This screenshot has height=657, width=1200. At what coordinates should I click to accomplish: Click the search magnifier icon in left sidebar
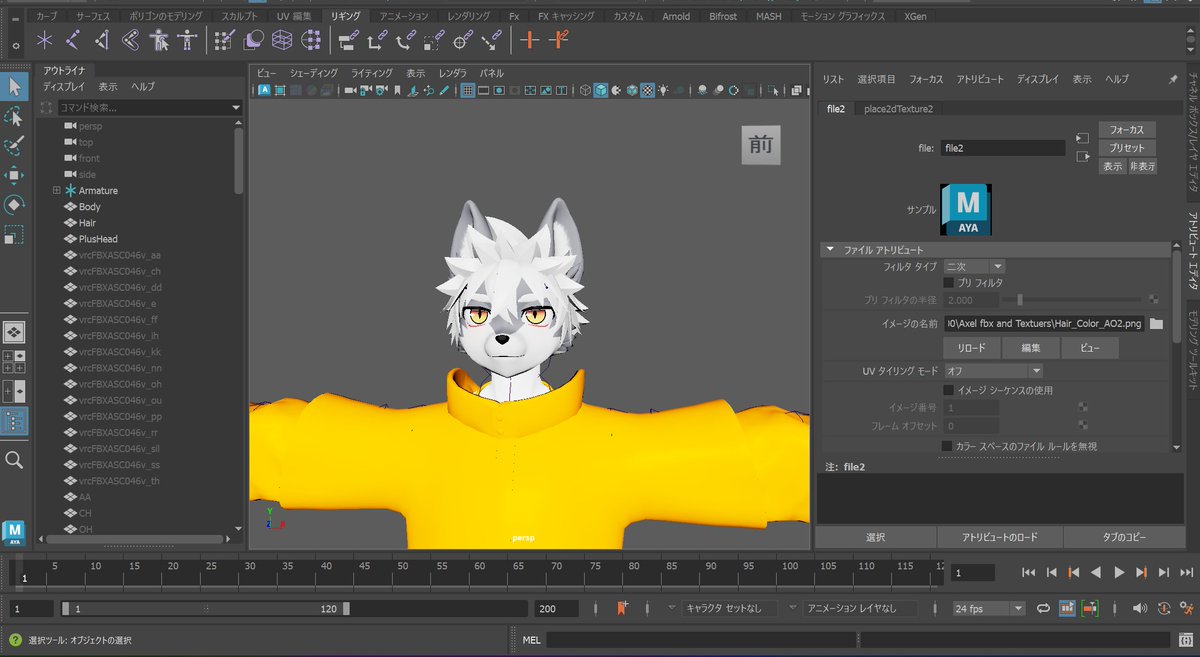[x=14, y=459]
